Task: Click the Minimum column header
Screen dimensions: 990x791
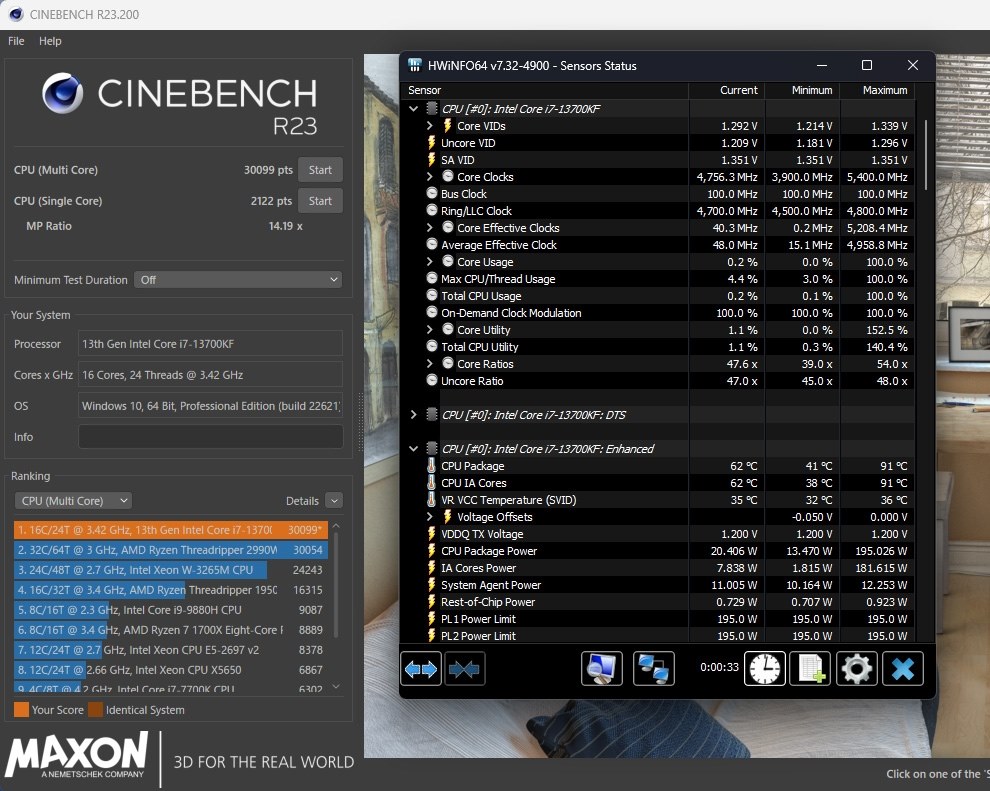Action: 802,90
